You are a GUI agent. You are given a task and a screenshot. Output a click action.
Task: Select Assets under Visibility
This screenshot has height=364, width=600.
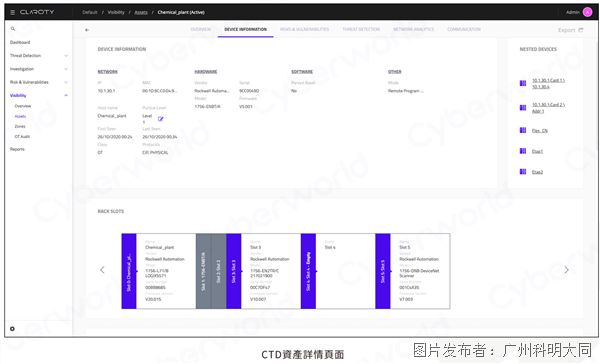click(20, 116)
